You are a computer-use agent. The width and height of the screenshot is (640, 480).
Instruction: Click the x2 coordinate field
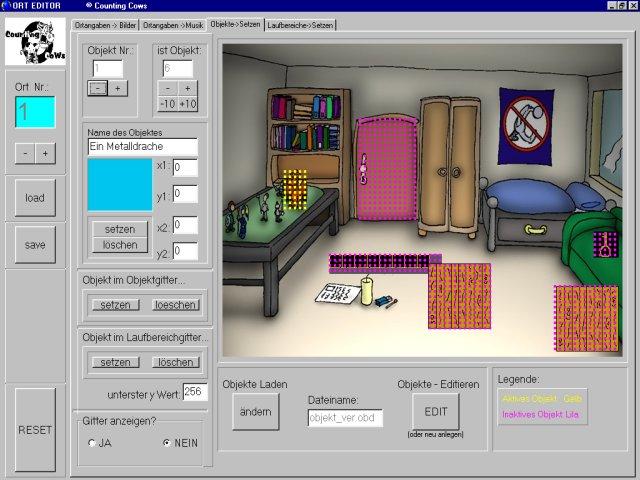coord(185,225)
